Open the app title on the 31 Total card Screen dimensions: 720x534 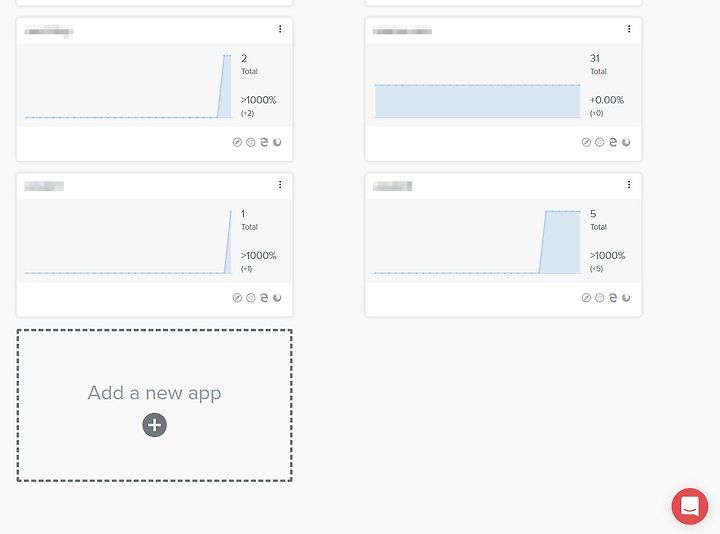402,31
